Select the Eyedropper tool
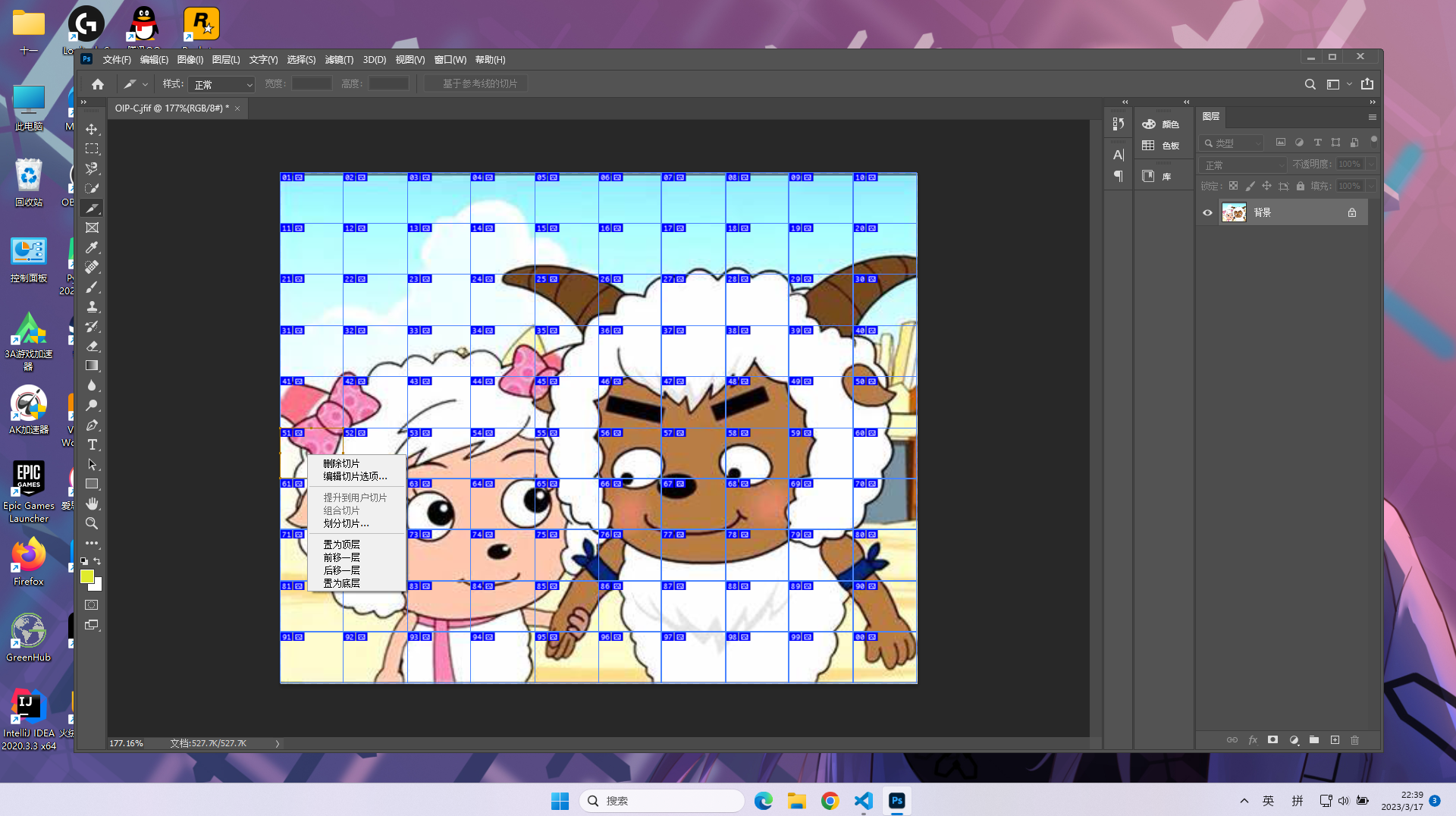The width and height of the screenshot is (1456, 816). coord(92,247)
